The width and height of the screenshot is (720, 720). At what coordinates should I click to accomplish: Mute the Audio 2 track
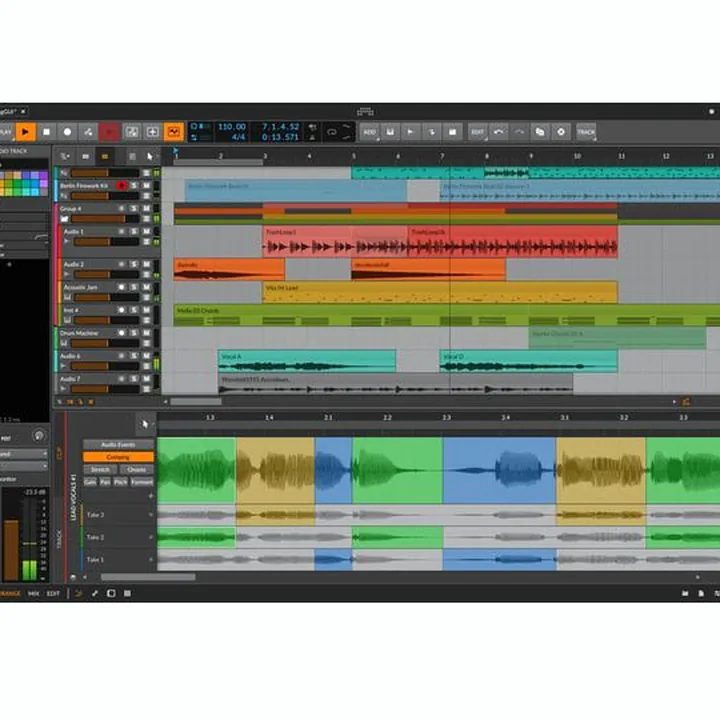[x=146, y=264]
